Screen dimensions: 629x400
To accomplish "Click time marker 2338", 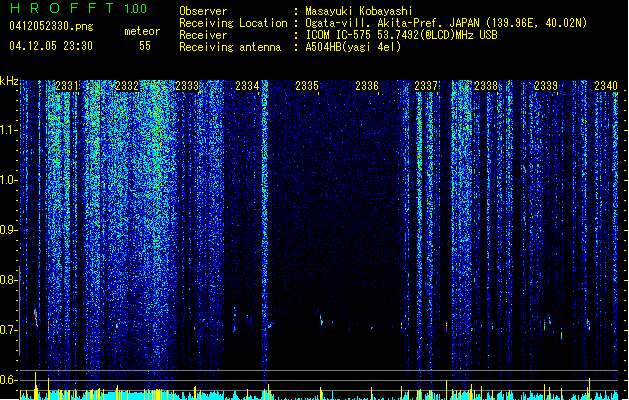I will (x=486, y=86).
